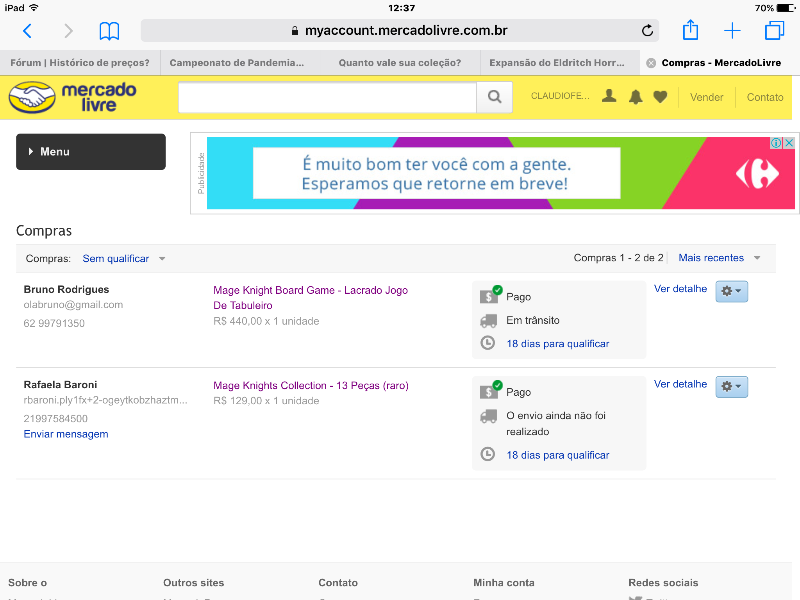The image size is (800, 600).
Task: Open Mage Knight Board Game listing link
Action: tap(311, 298)
